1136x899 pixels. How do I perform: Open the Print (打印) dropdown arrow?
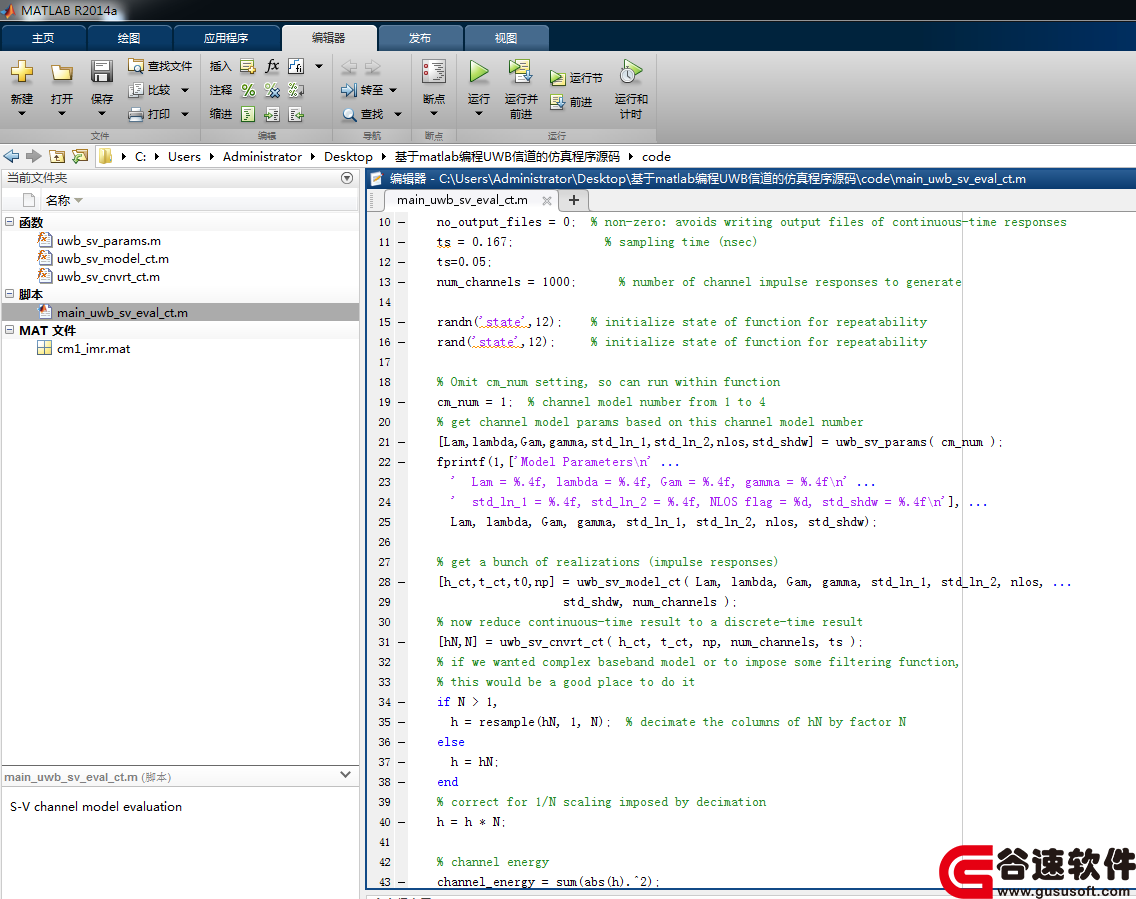click(x=185, y=114)
